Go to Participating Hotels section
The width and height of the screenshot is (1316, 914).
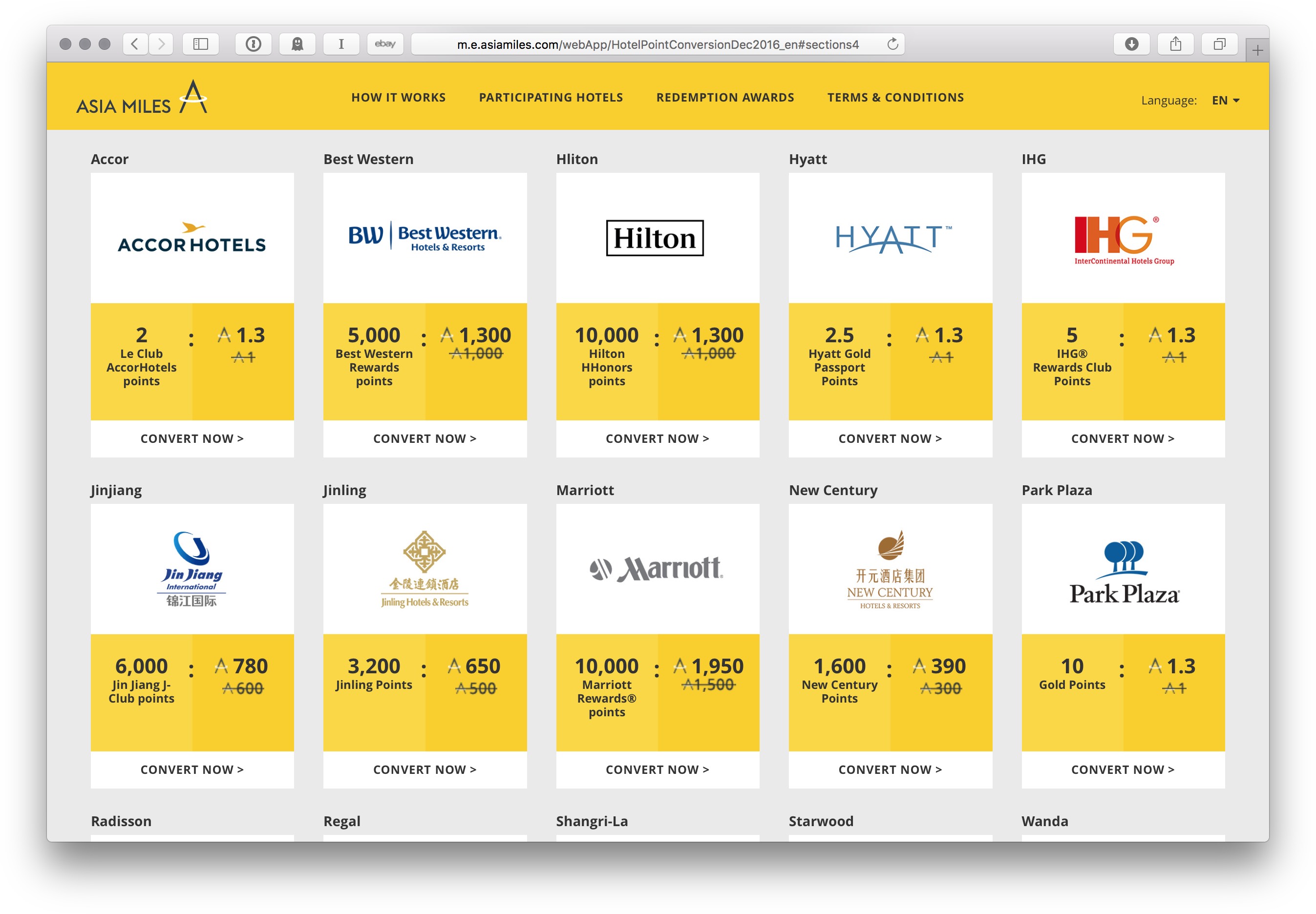(551, 97)
